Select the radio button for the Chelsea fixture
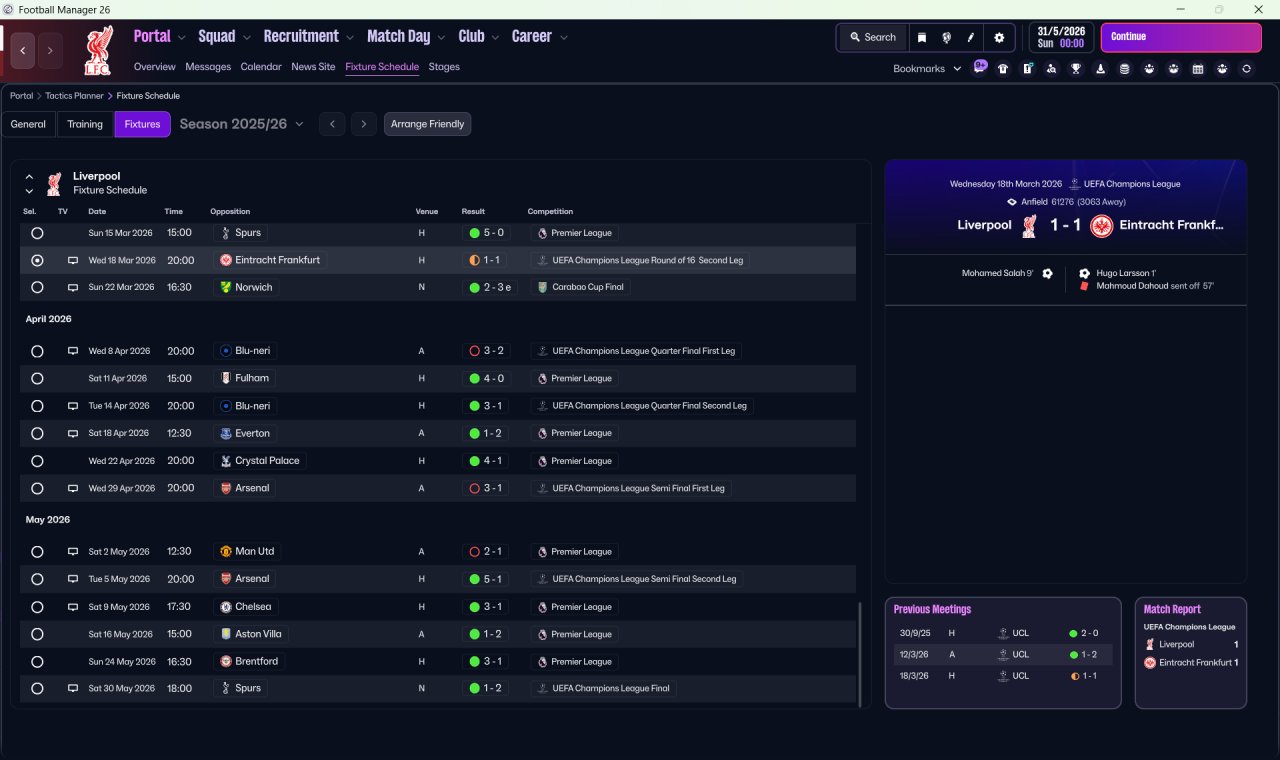The height and width of the screenshot is (760, 1280). point(37,607)
